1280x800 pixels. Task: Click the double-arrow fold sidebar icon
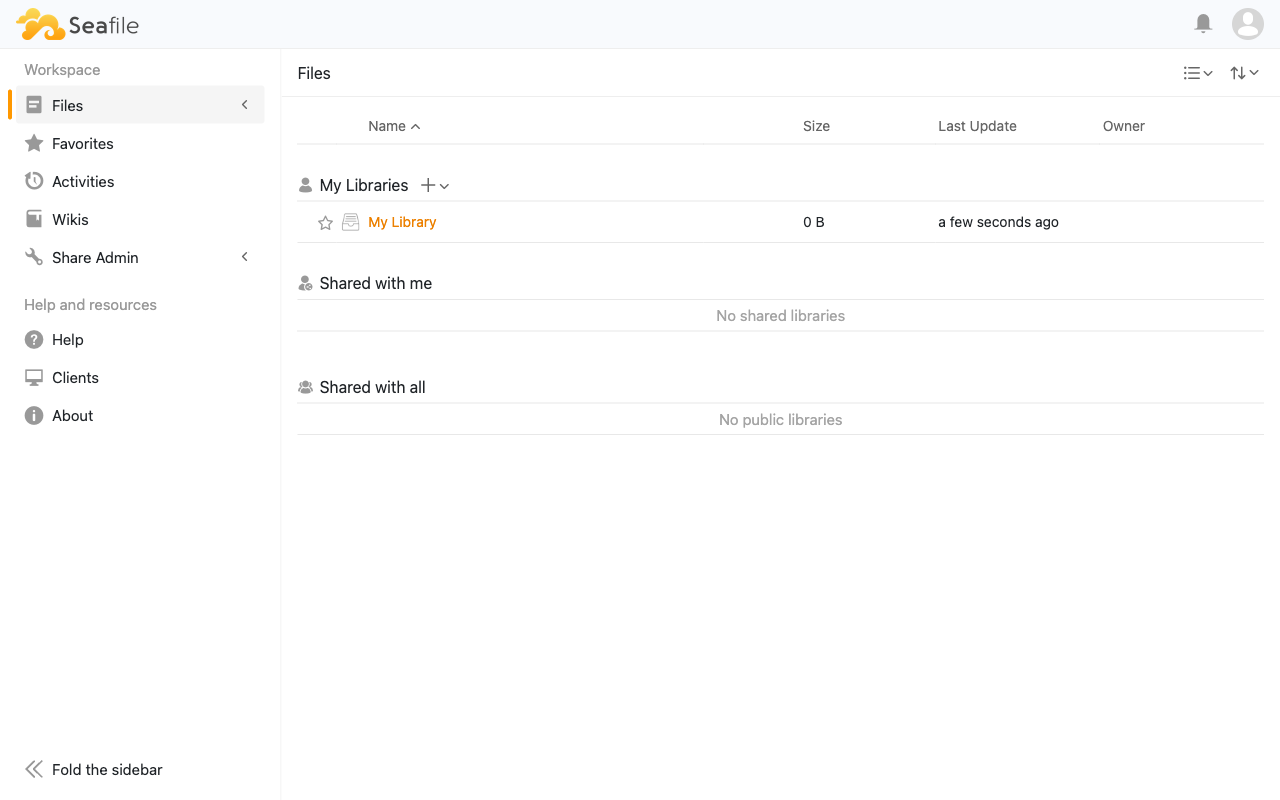pos(34,769)
